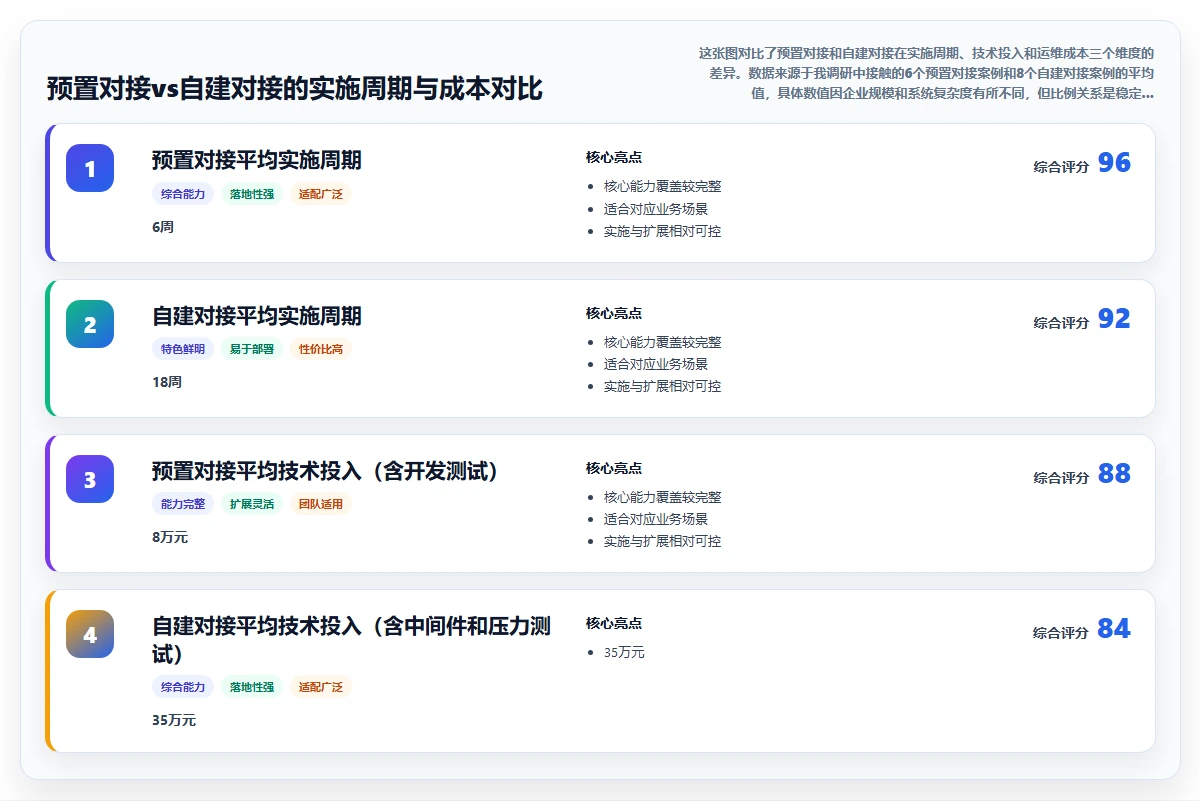
Task: Click the 易于部署 tag
Action: coord(252,349)
